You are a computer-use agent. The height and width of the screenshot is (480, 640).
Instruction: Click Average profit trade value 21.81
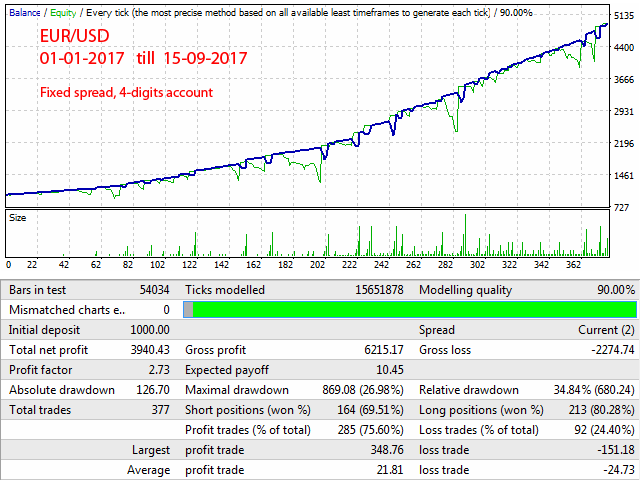tap(390, 470)
